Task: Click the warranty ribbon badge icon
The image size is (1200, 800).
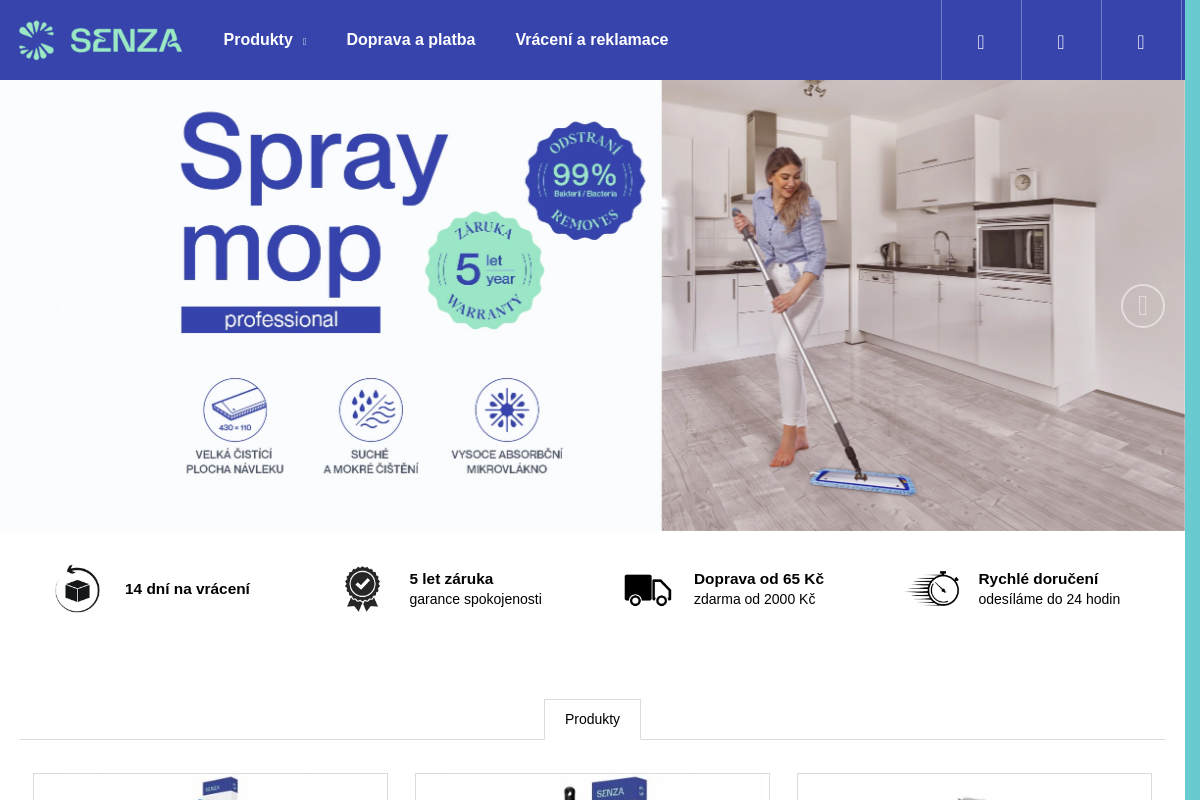Action: pos(362,589)
